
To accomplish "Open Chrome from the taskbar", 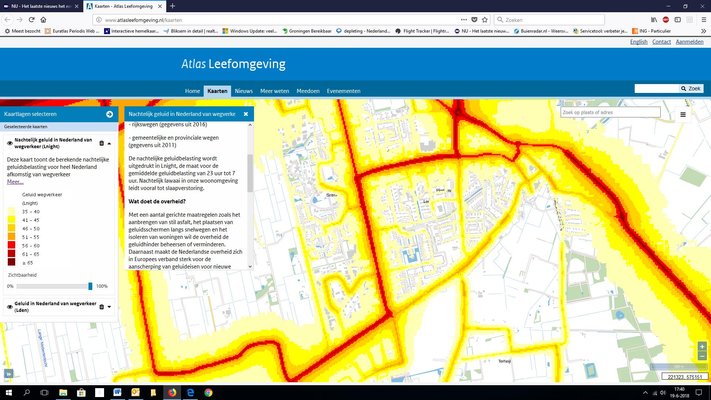I will (208, 392).
